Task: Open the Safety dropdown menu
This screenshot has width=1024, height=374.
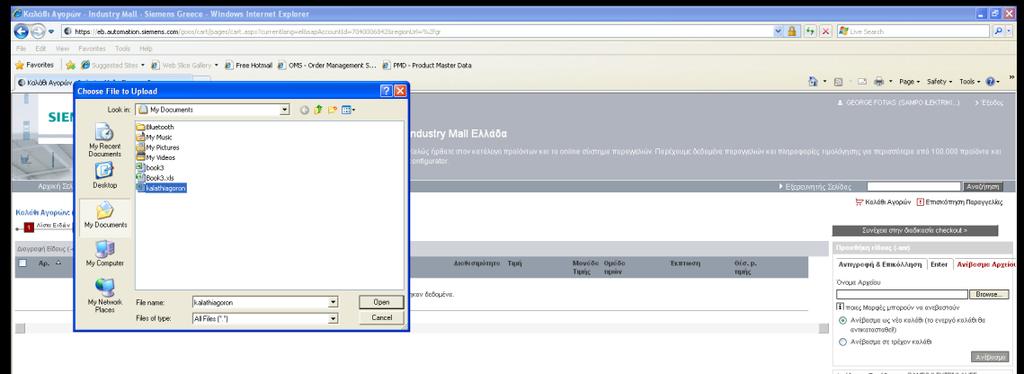Action: pyautogui.click(x=940, y=82)
